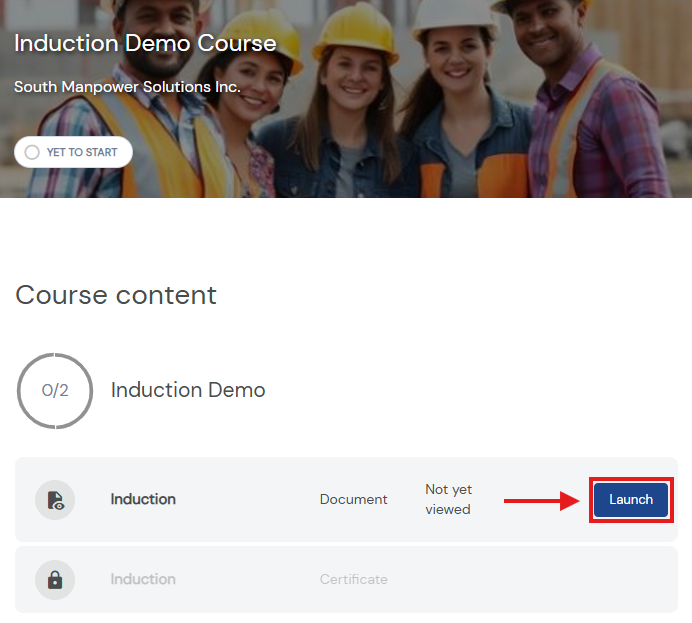Viewport: 692px width, 623px height.
Task: Click the red arrow pointing to Launch
Action: 542,500
